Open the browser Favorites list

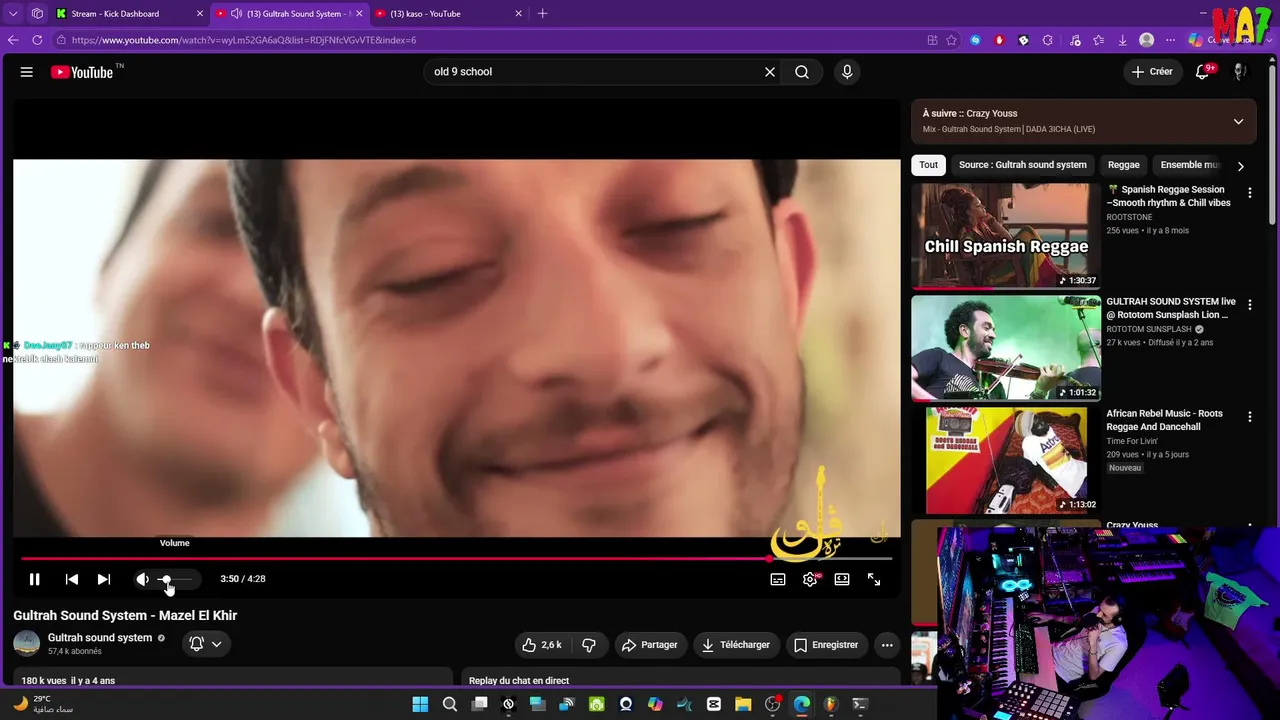1099,40
